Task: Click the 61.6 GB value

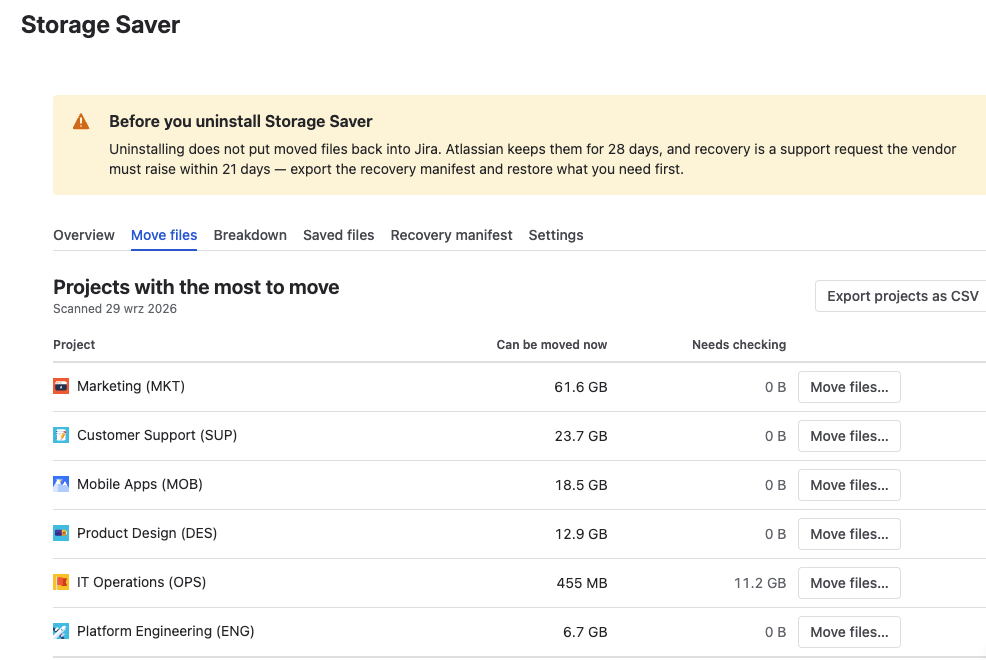Action: coord(580,387)
